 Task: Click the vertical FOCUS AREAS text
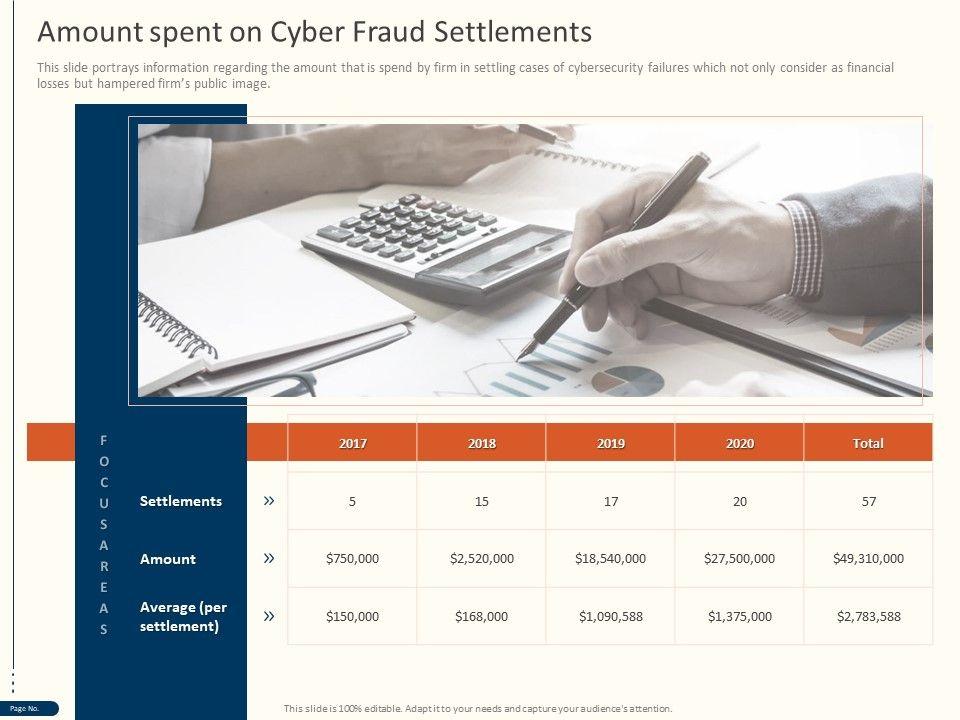pos(104,535)
